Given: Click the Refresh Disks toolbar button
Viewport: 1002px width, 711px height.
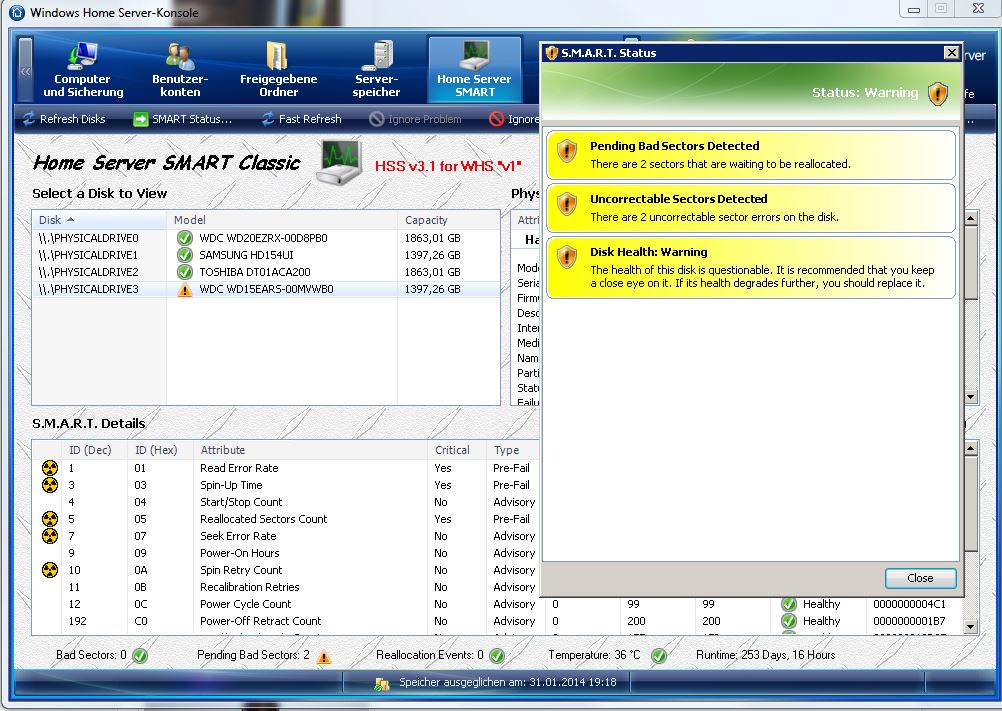Looking at the screenshot, I should click(x=64, y=119).
